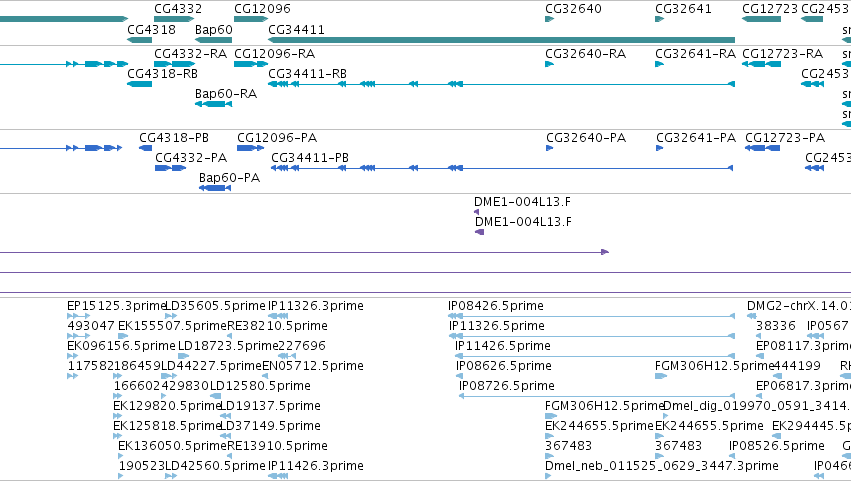Image resolution: width=851 pixels, height=481 pixels.
Task: Click the CG4332-RA transcript label
Action: click(x=190, y=54)
